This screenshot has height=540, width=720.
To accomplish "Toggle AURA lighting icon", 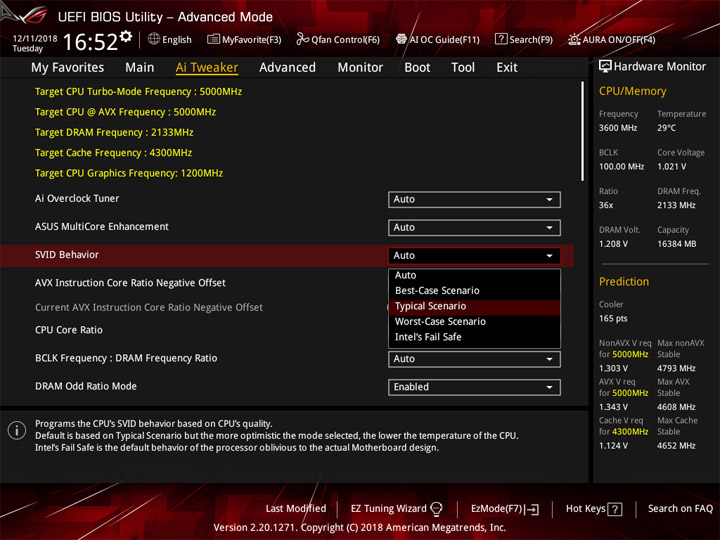I will tap(574, 39).
